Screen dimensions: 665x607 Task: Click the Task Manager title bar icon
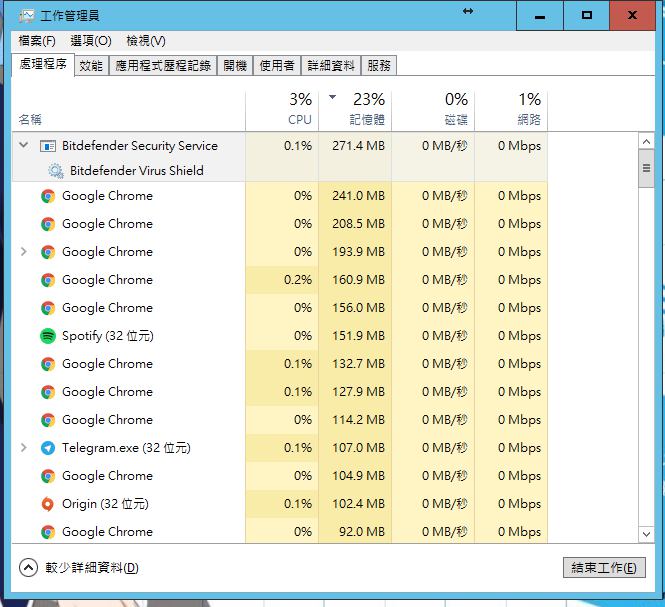coord(25,16)
